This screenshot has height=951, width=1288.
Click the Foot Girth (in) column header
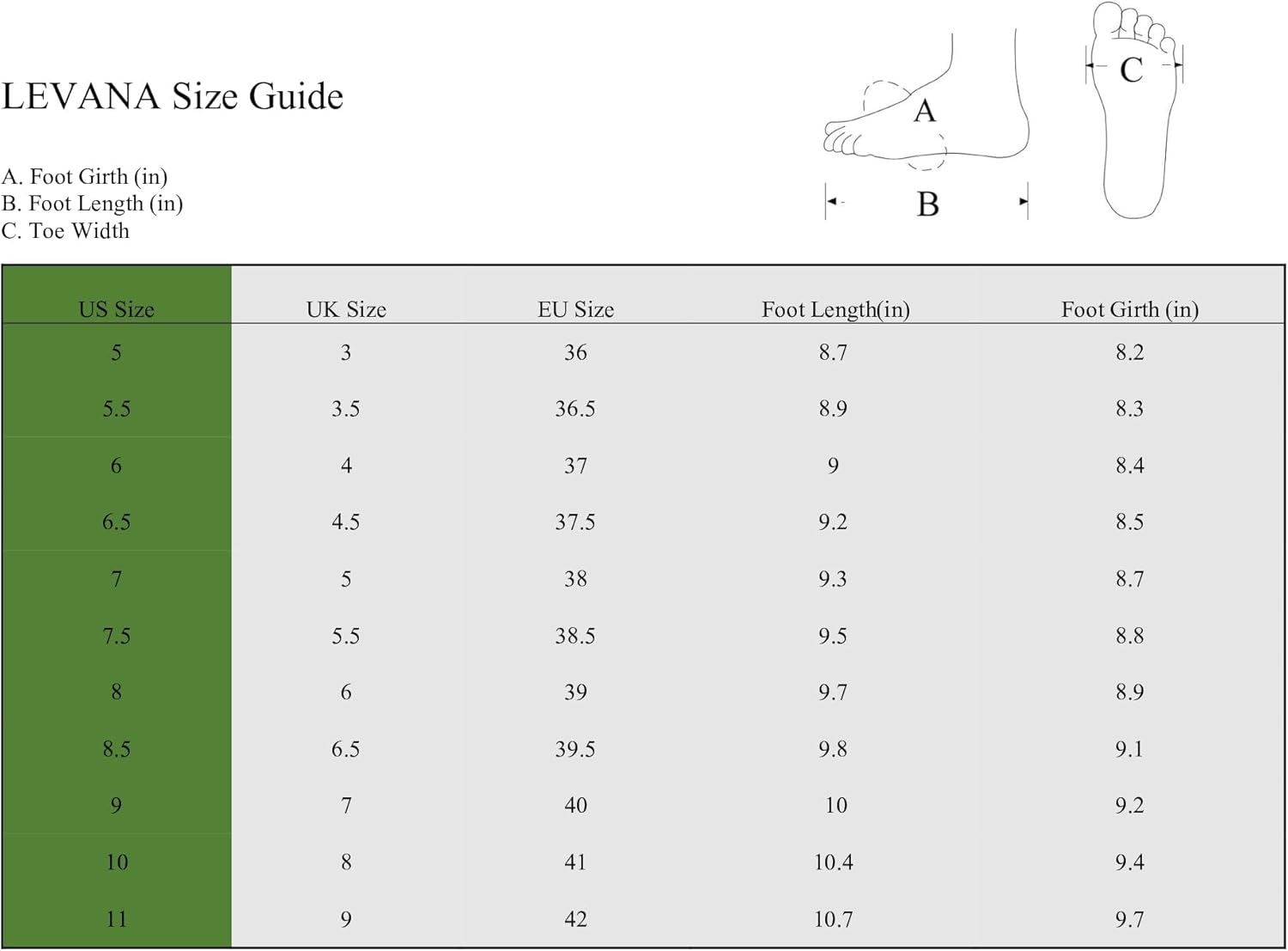point(1129,309)
